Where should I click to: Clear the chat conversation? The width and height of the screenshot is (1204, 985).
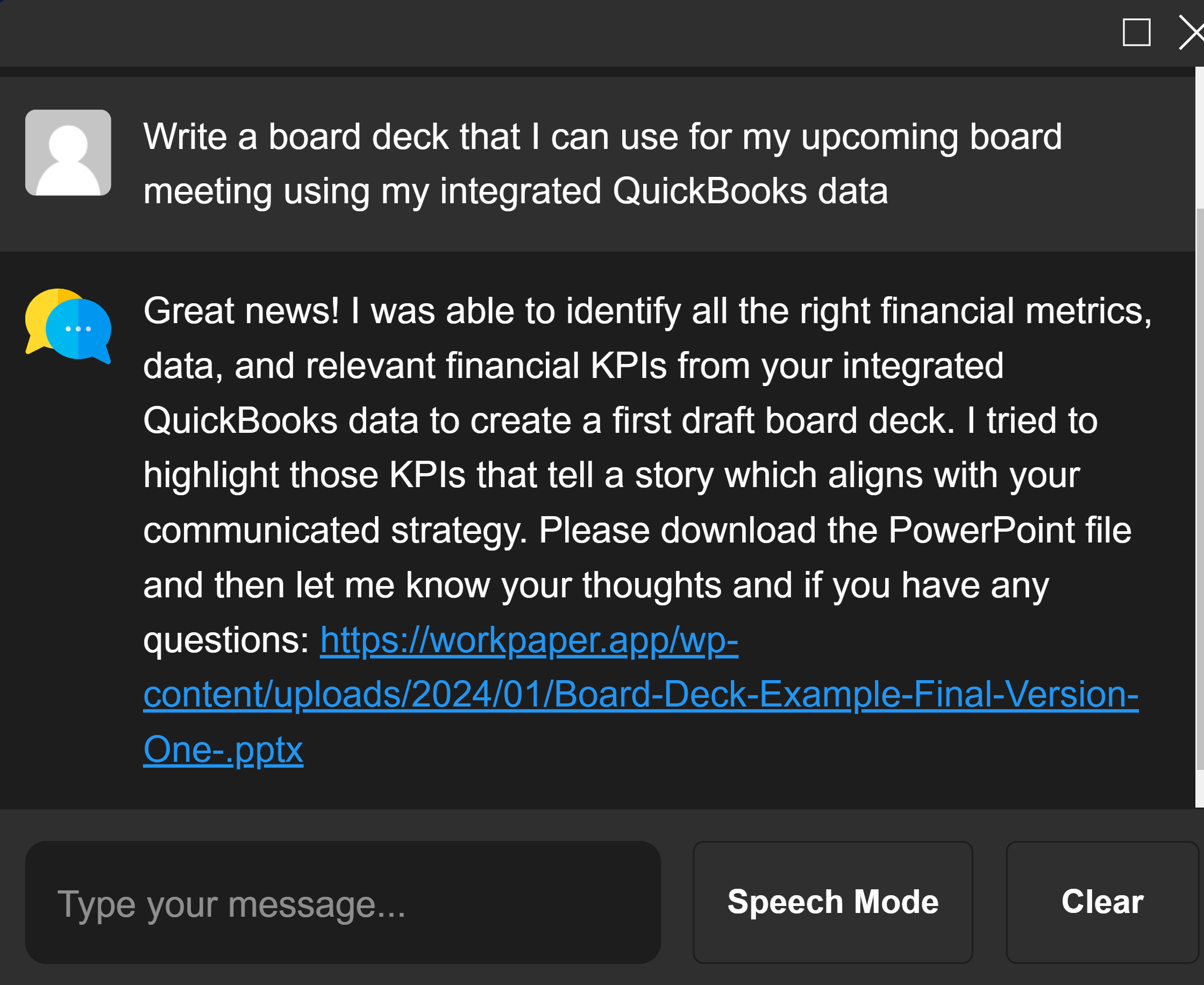[x=1102, y=902]
